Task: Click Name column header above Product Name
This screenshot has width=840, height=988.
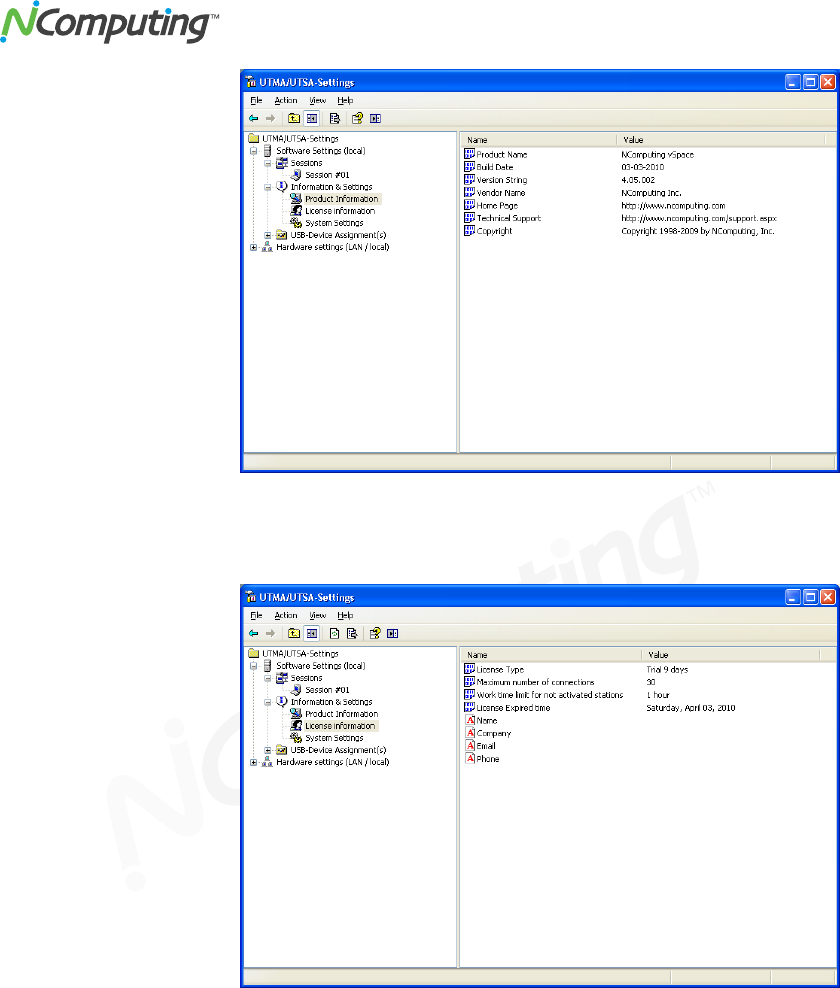Action: coord(538,140)
